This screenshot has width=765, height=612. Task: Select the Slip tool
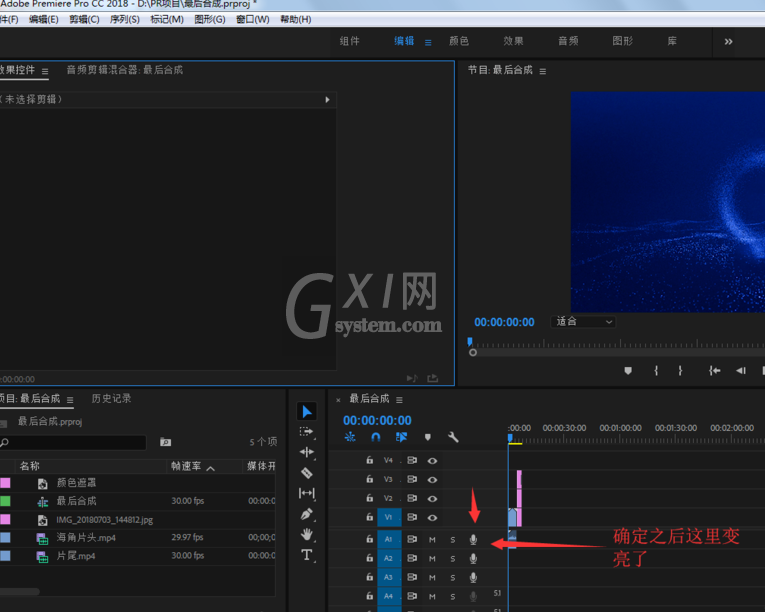tap(306, 493)
